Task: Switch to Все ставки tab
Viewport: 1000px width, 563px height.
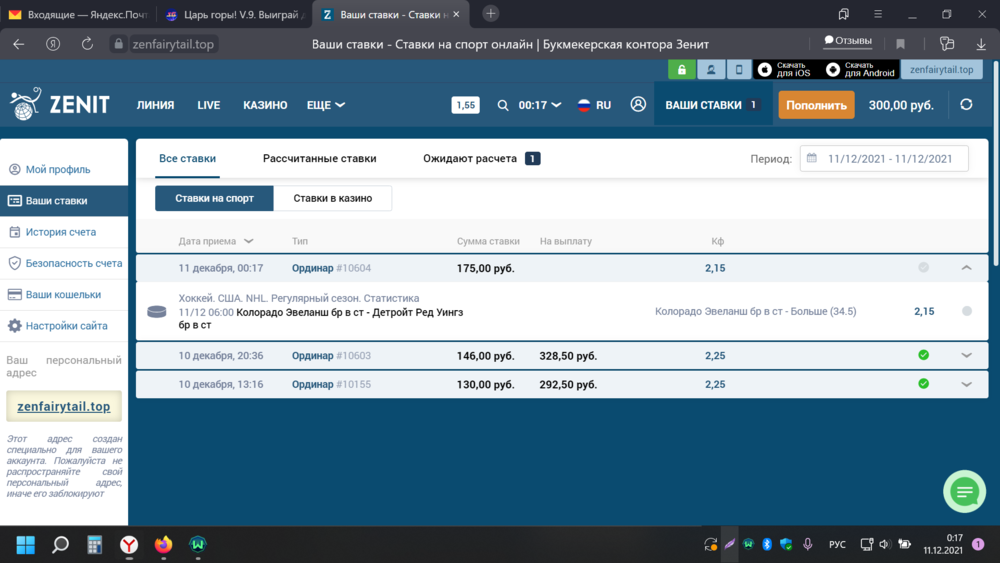Action: click(x=188, y=158)
